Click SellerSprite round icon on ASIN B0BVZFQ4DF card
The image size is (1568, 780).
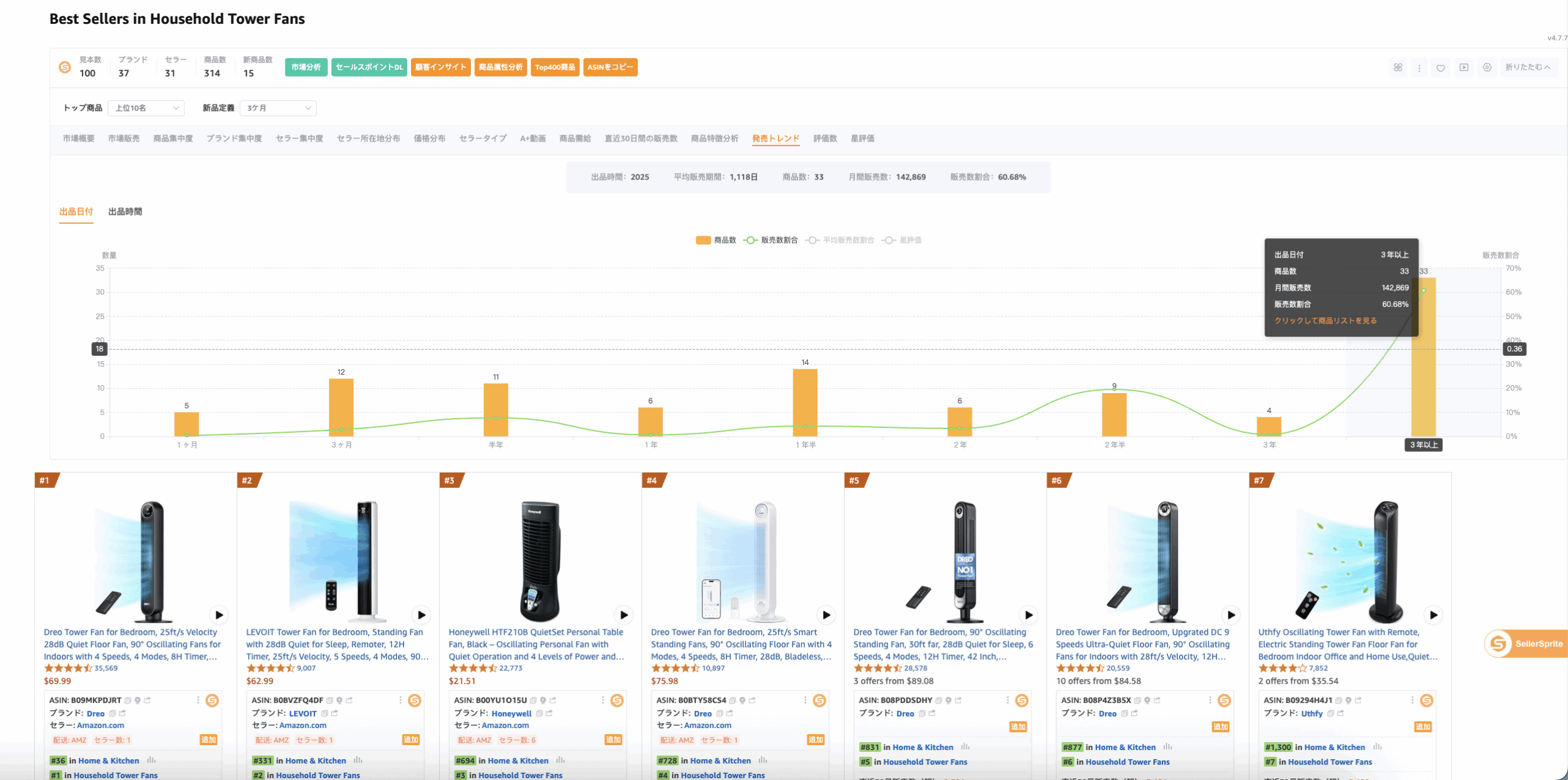[x=415, y=700]
